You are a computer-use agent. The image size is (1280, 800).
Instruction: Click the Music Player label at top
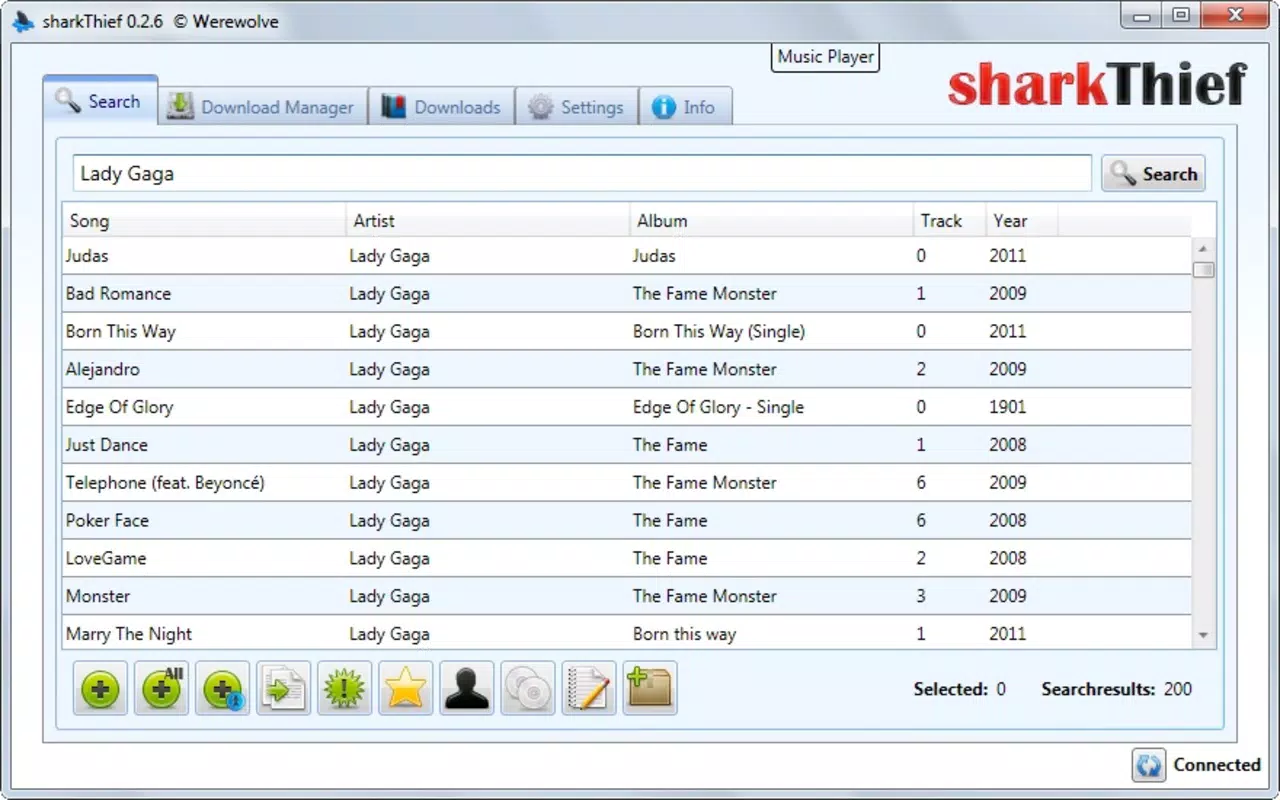pyautogui.click(x=826, y=57)
